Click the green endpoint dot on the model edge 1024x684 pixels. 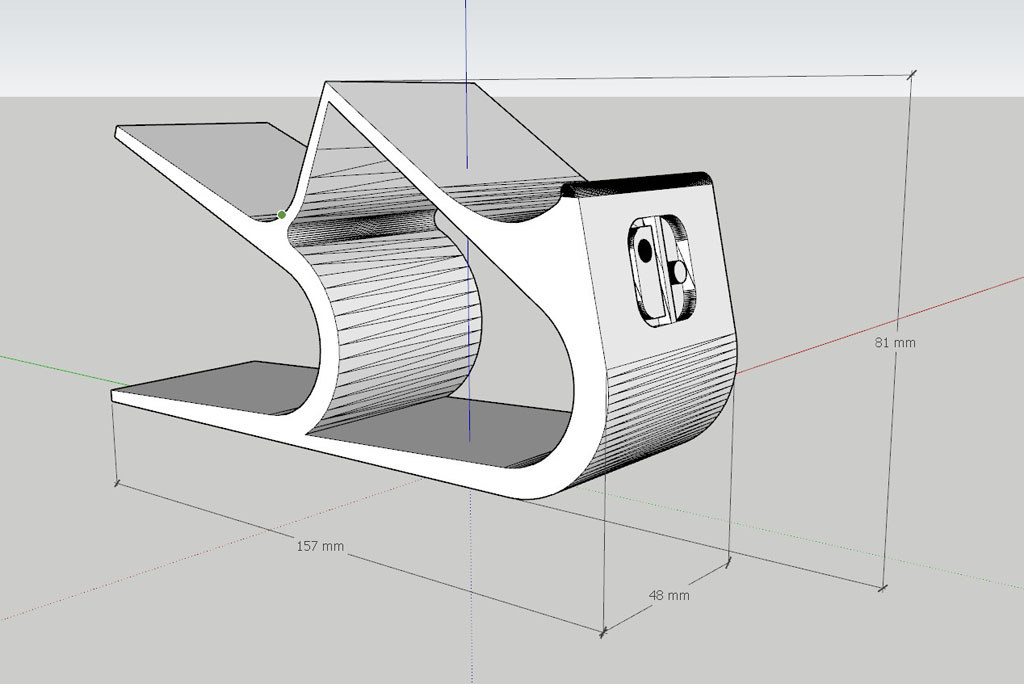click(x=284, y=213)
